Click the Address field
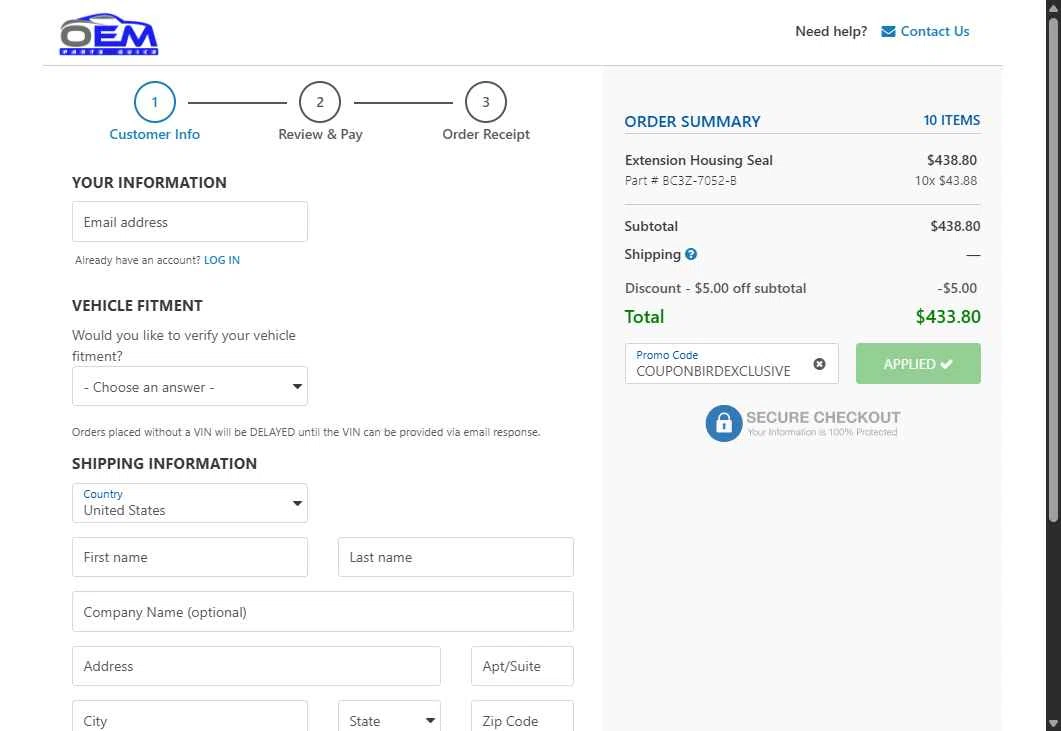Image resolution: width=1061 pixels, height=731 pixels. click(256, 666)
